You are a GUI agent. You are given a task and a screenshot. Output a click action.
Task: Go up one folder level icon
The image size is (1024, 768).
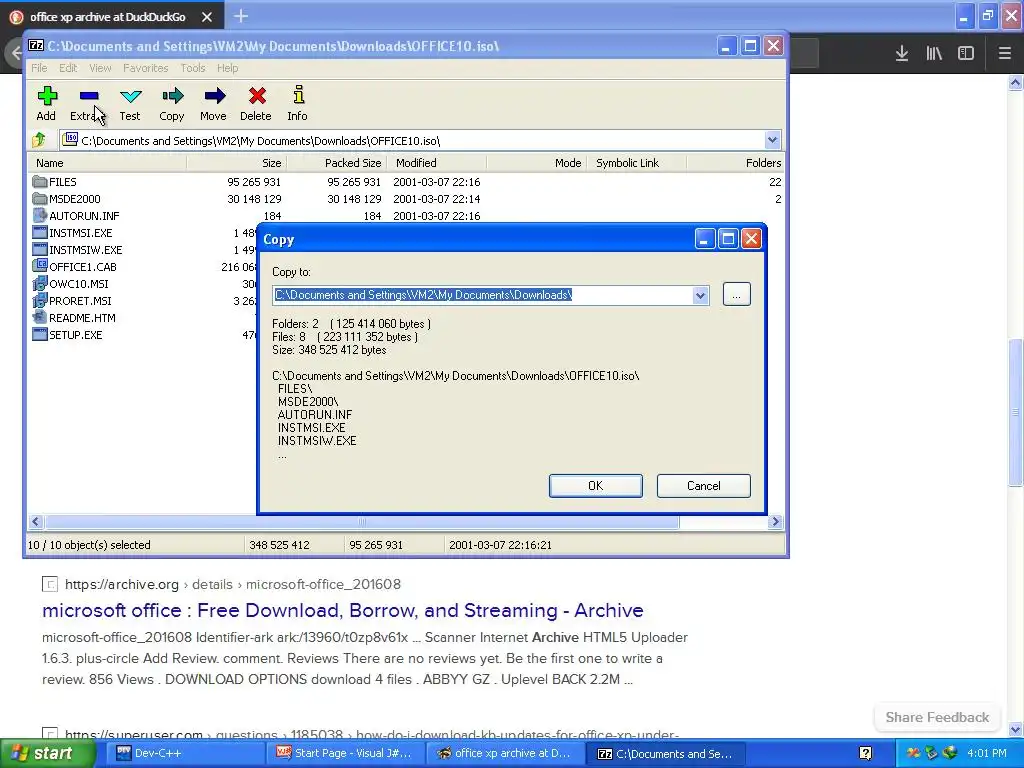tap(39, 140)
